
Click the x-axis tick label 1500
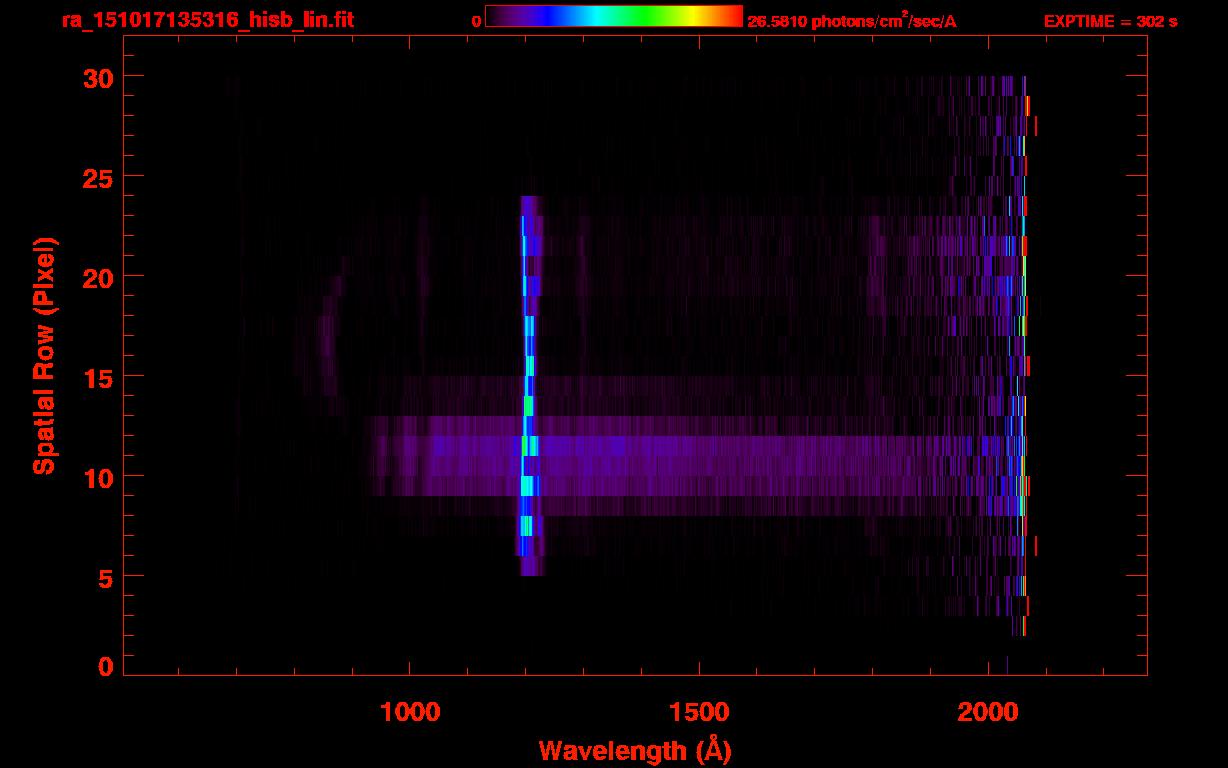[699, 711]
